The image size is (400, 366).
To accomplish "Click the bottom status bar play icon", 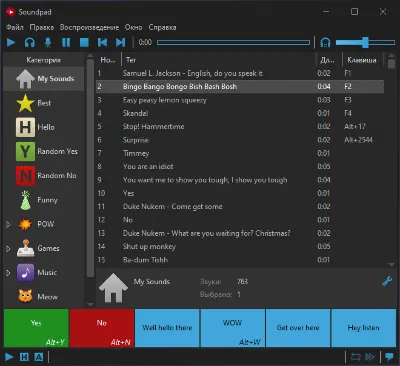I will coord(9,357).
